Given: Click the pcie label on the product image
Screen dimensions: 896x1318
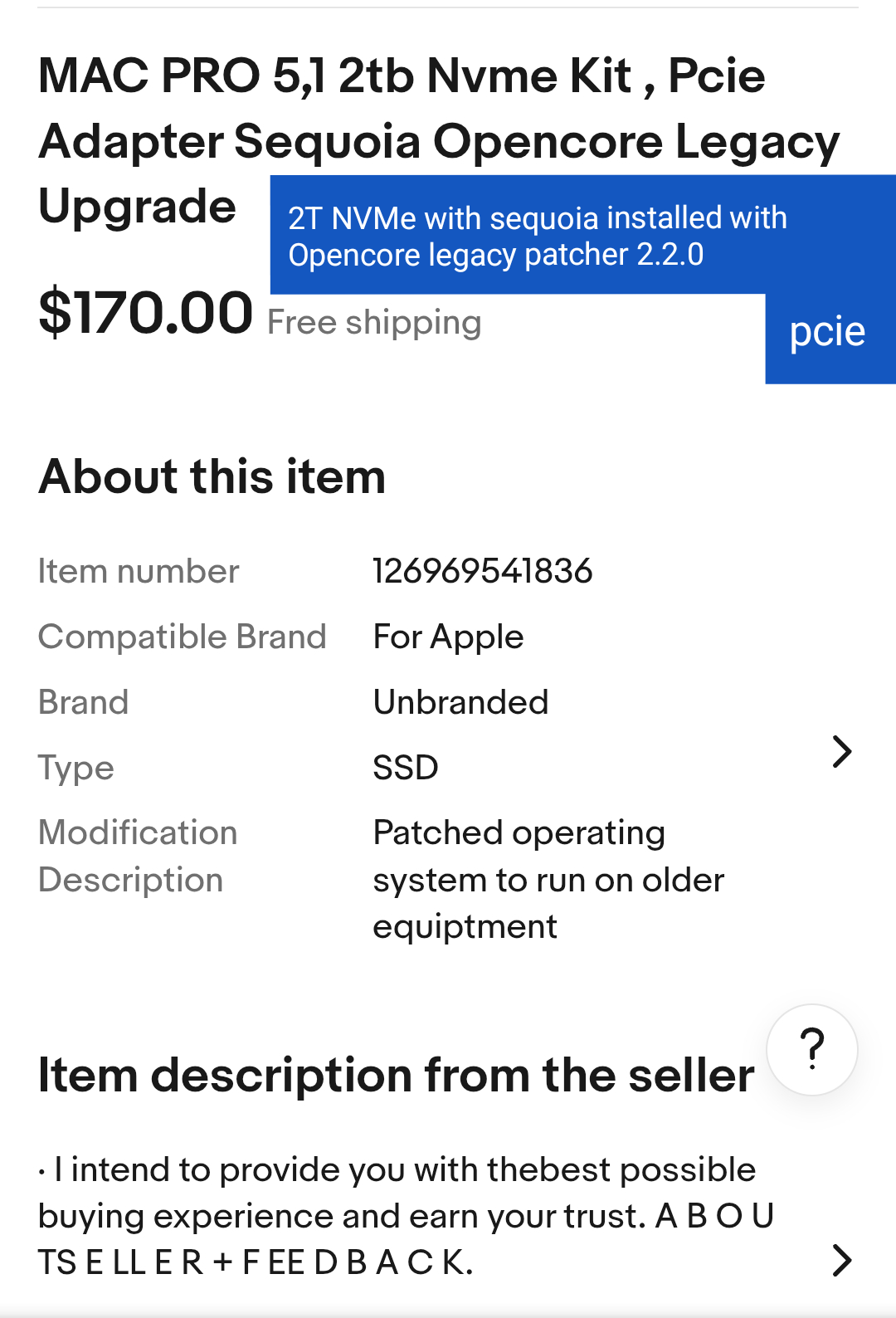Looking at the screenshot, I should coord(826,330).
